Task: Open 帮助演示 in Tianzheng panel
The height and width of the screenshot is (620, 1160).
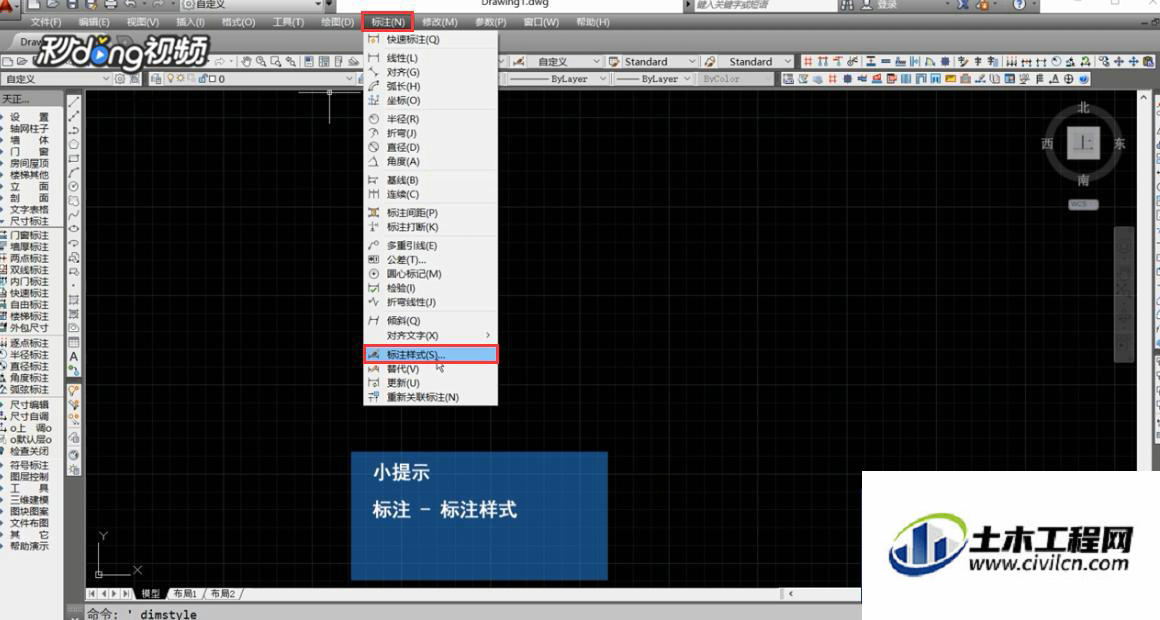Action: pos(29,546)
